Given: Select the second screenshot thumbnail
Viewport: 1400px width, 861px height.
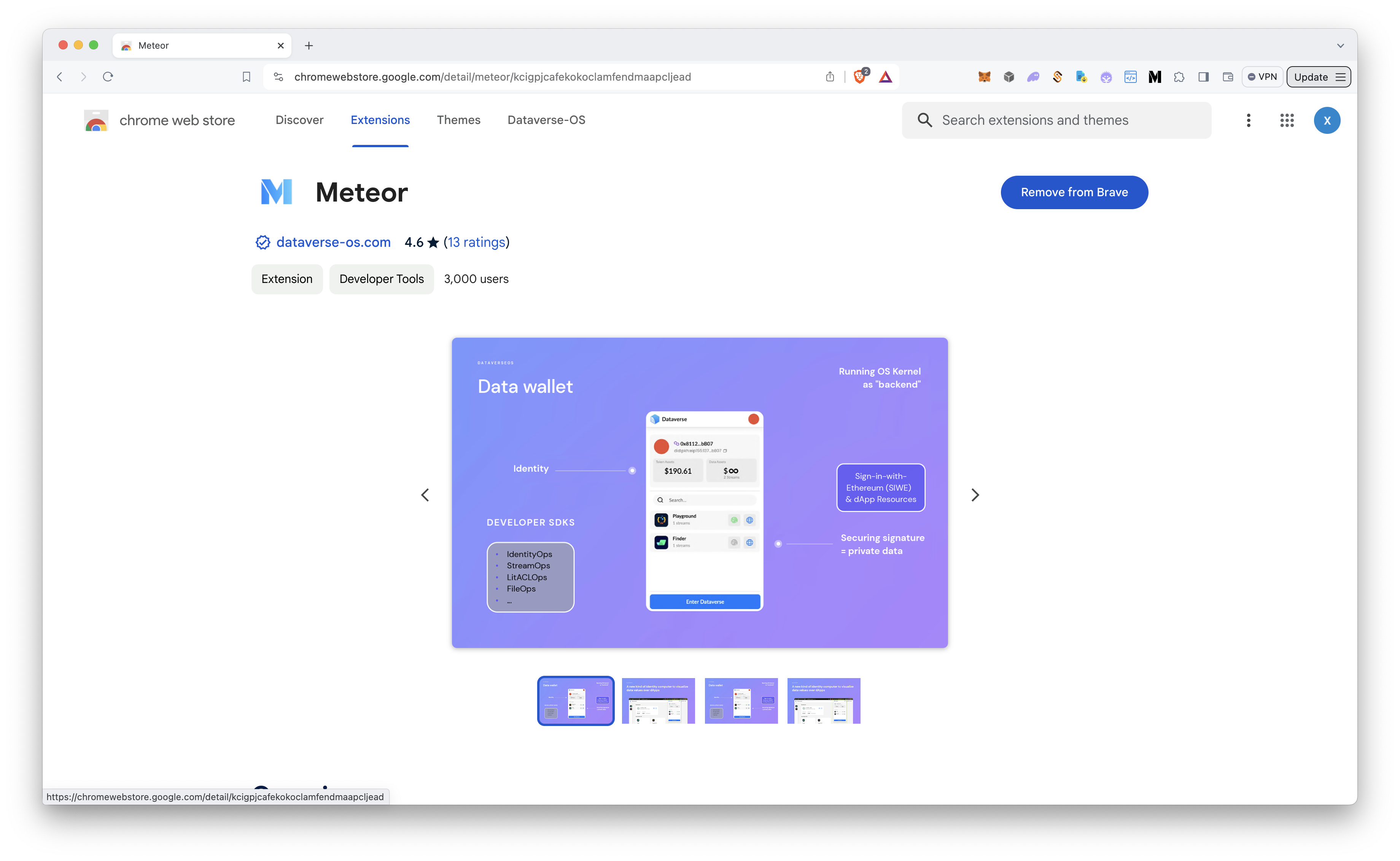Looking at the screenshot, I should coord(659,701).
